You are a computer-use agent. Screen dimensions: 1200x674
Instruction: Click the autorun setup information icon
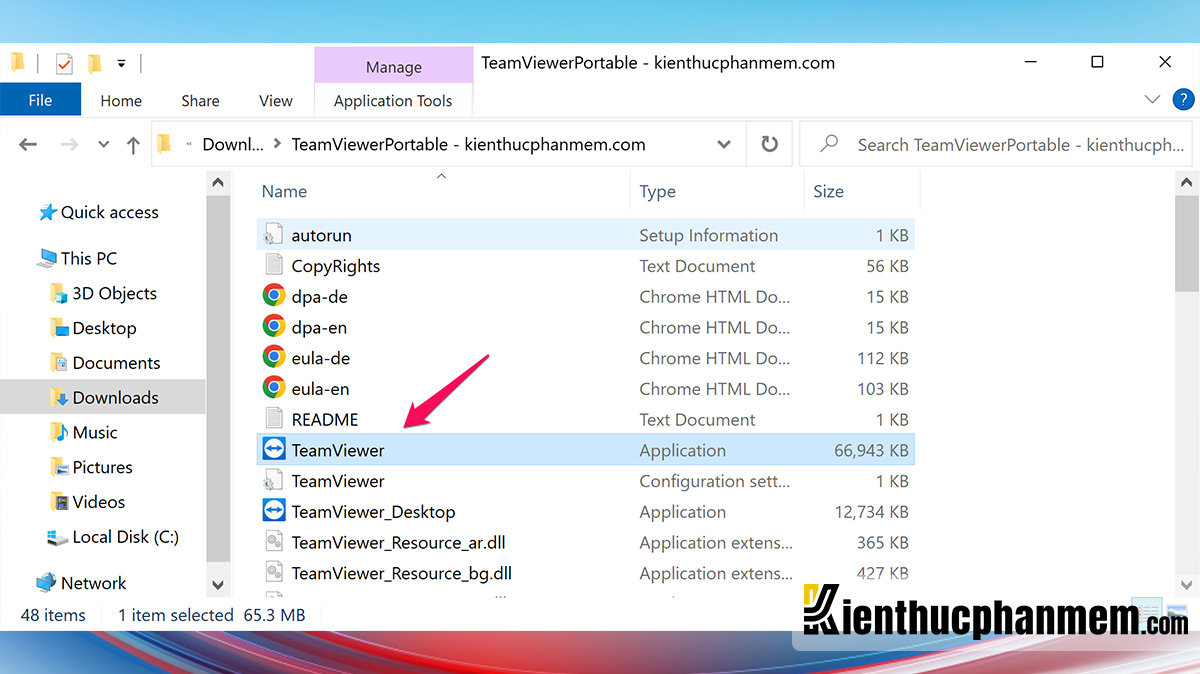[x=274, y=235]
